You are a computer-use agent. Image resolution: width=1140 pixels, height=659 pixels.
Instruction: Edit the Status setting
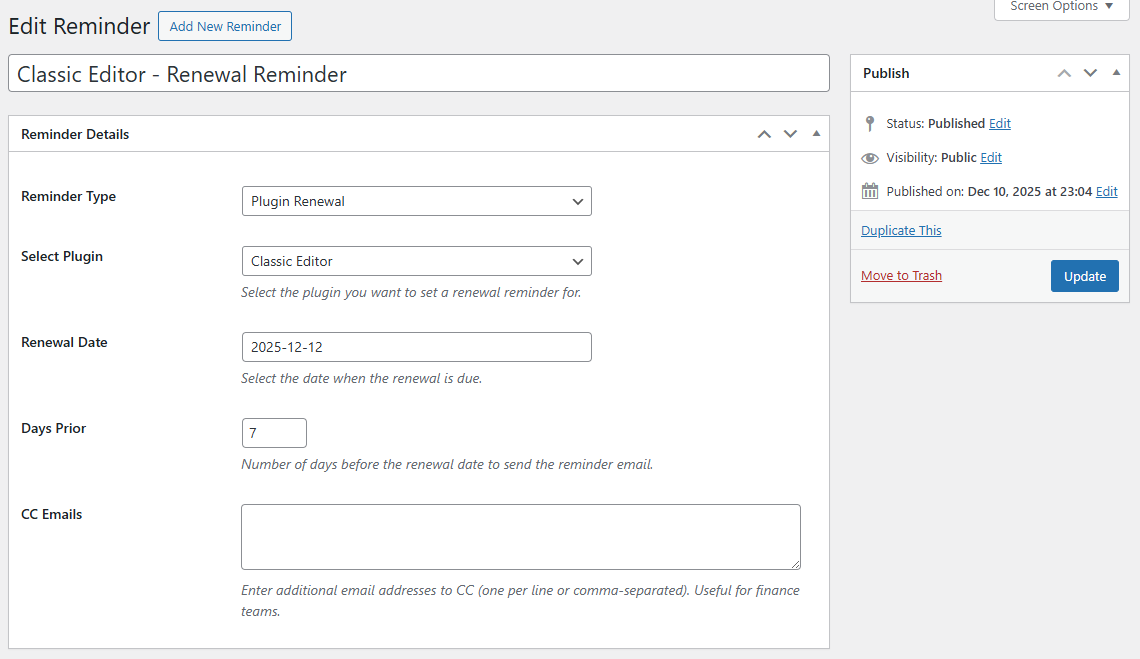click(x=1000, y=124)
